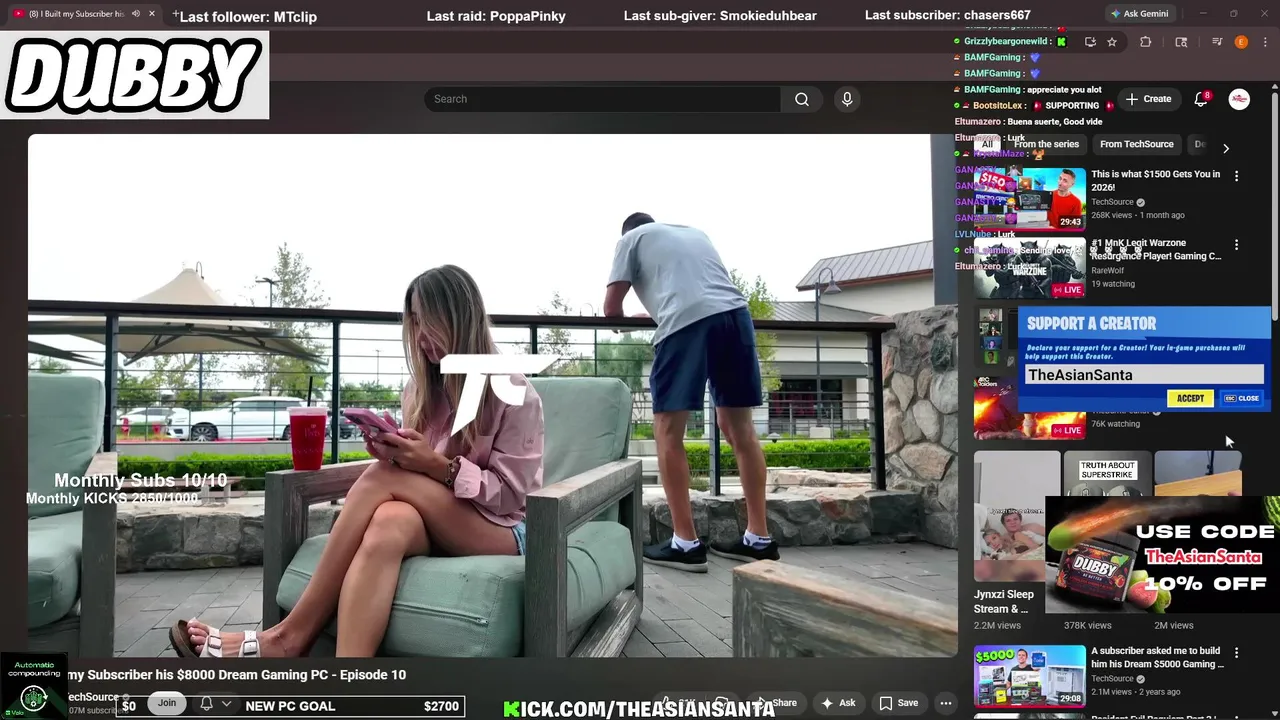The image size is (1280, 720).
Task: Open more actions ellipsis under the video
Action: 945,703
